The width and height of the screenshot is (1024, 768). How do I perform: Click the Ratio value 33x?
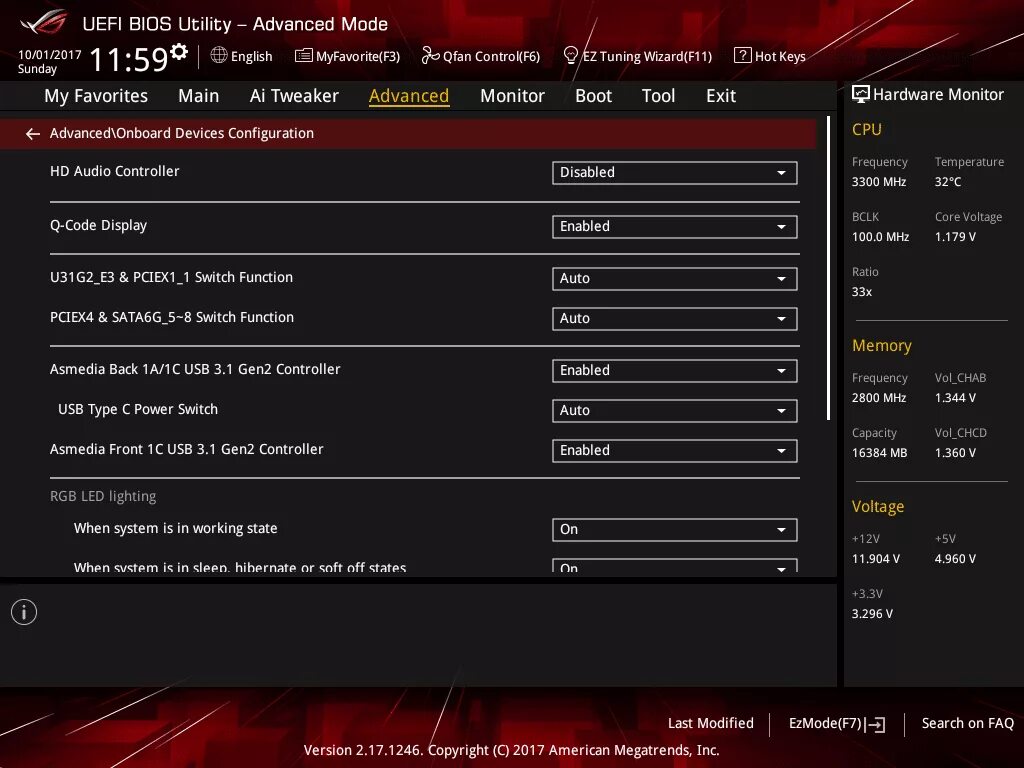click(861, 292)
